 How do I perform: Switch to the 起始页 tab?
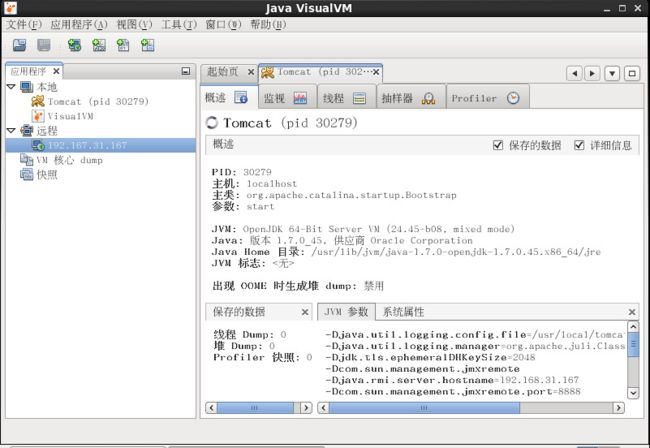pyautogui.click(x=229, y=72)
